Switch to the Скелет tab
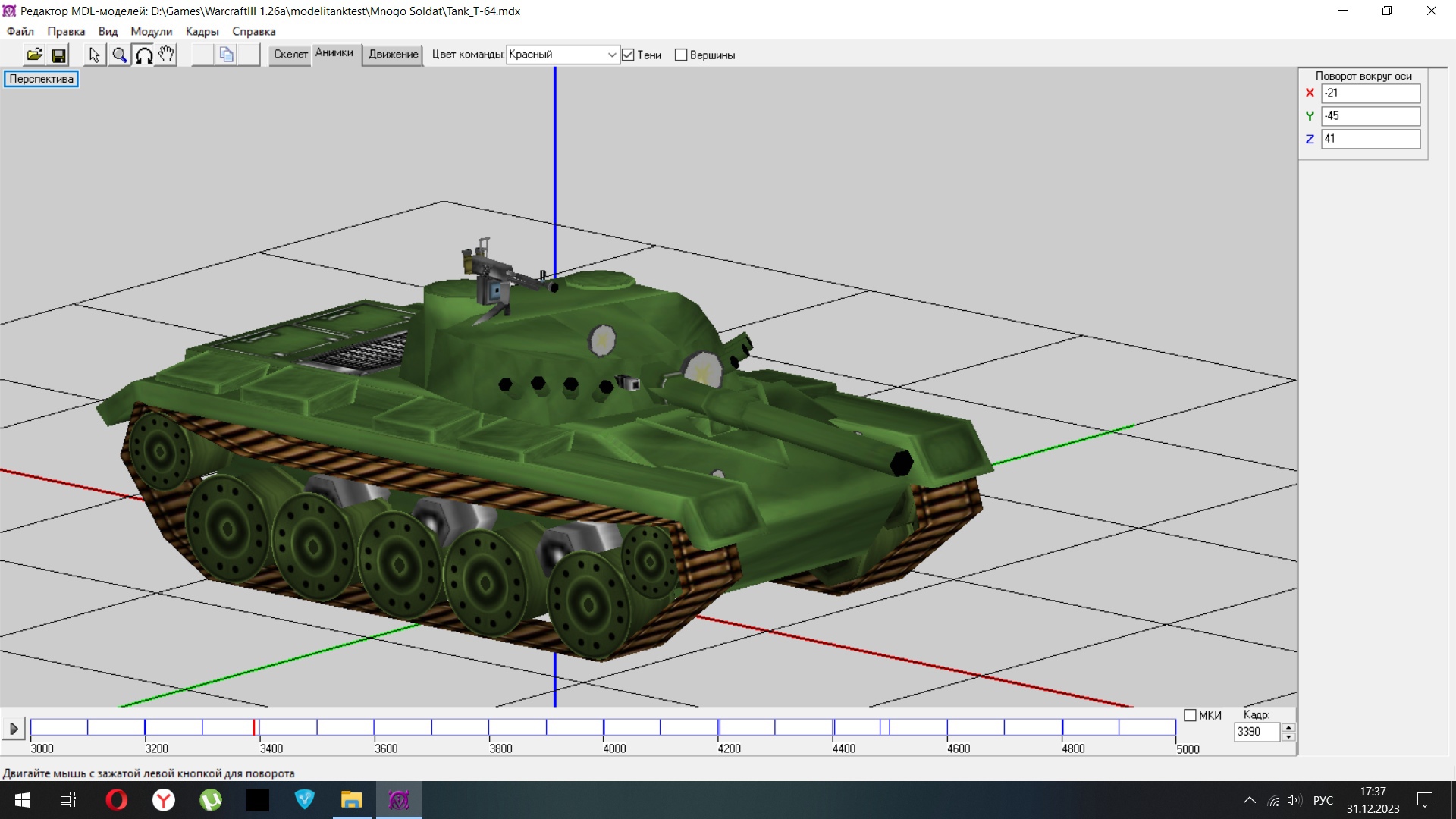 pos(290,55)
